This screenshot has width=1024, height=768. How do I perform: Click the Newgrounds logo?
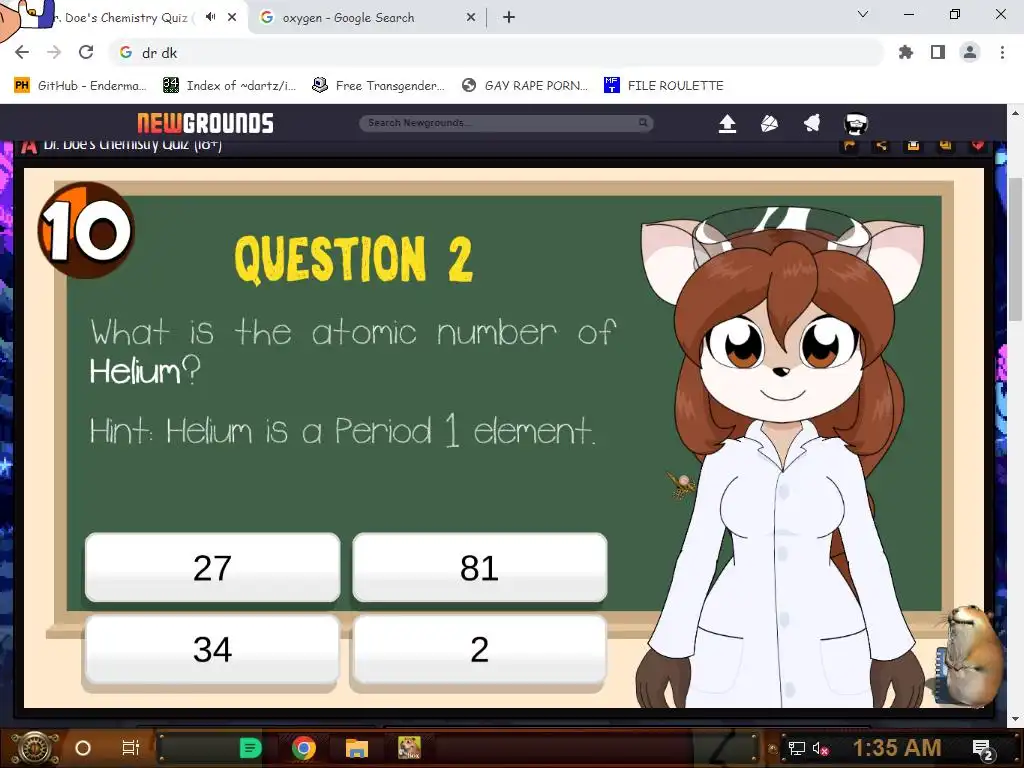pos(205,123)
